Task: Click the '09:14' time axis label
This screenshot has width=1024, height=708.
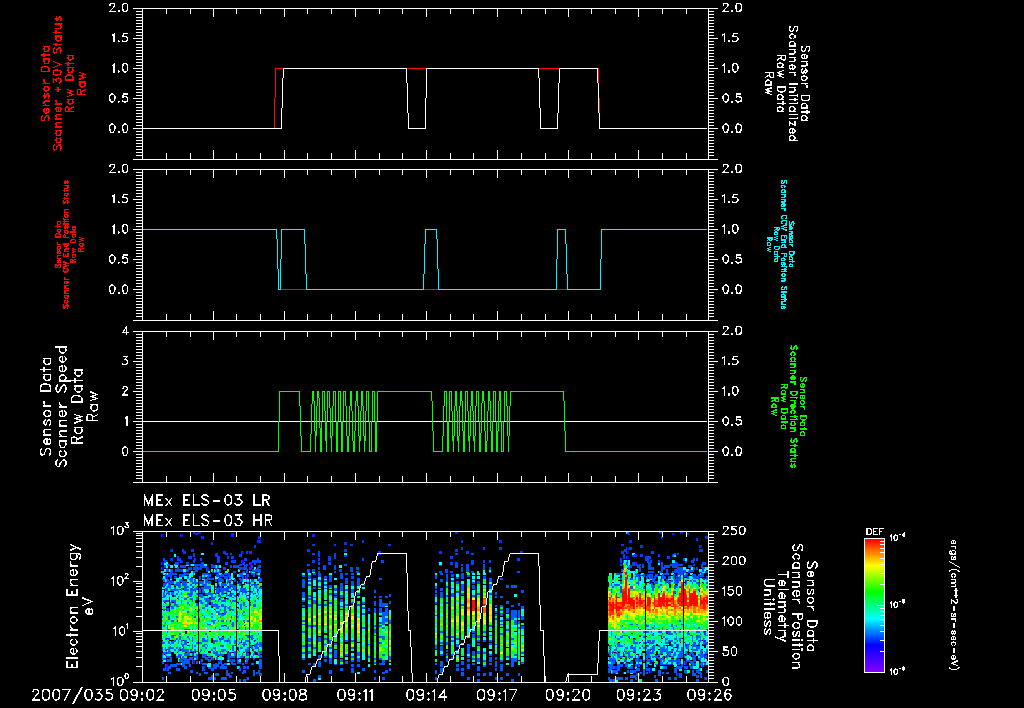Action: 426,695
